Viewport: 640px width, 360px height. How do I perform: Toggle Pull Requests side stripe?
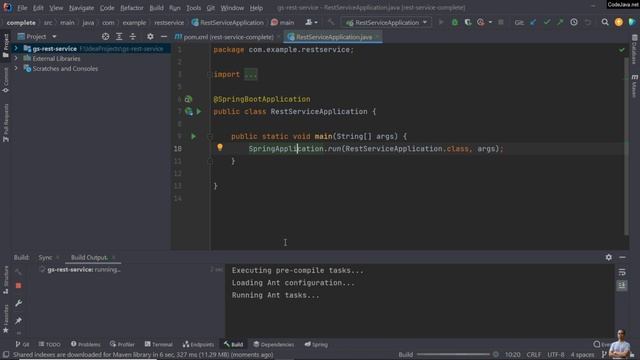coord(5,122)
